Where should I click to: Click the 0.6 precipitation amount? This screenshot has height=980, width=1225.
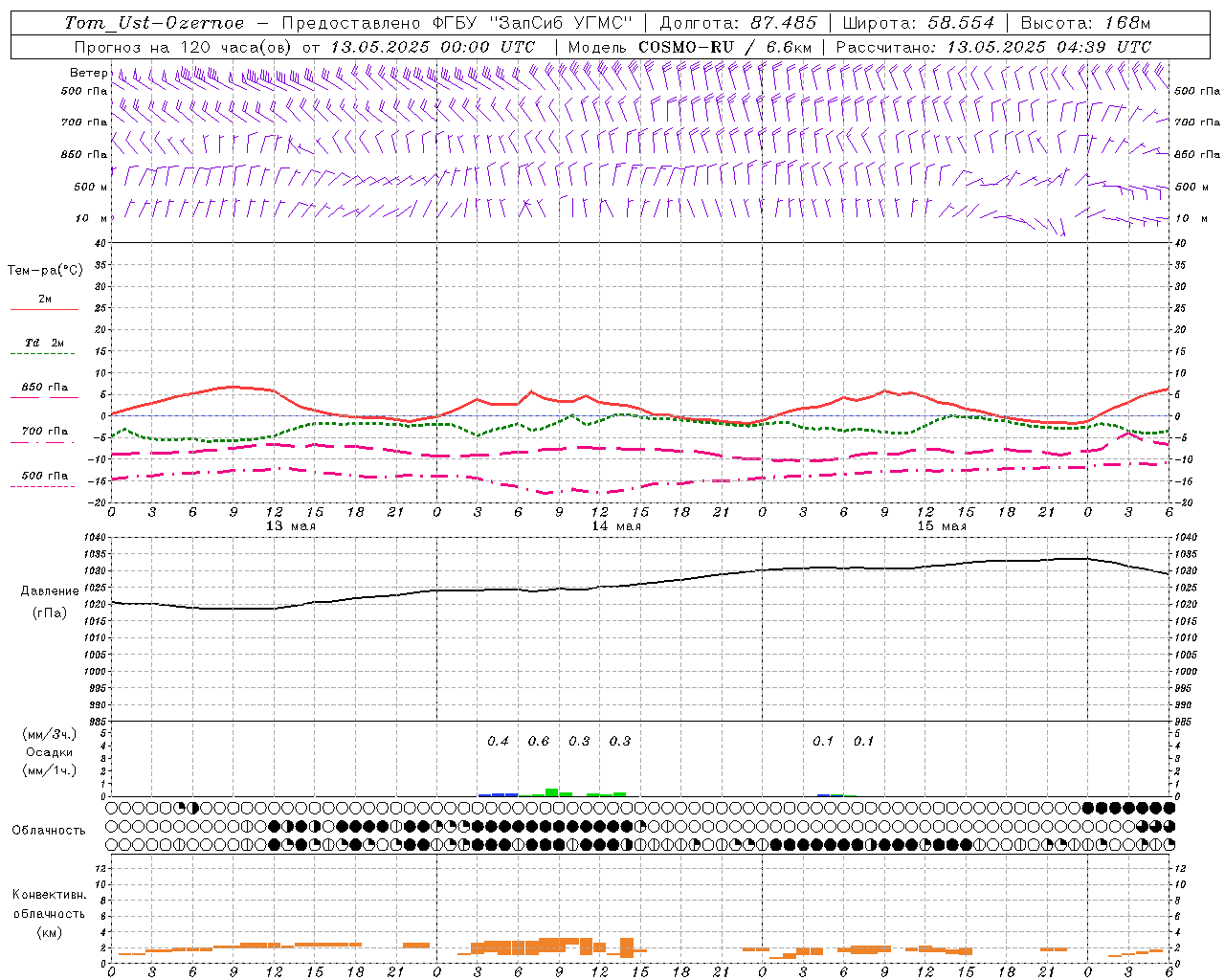(539, 741)
